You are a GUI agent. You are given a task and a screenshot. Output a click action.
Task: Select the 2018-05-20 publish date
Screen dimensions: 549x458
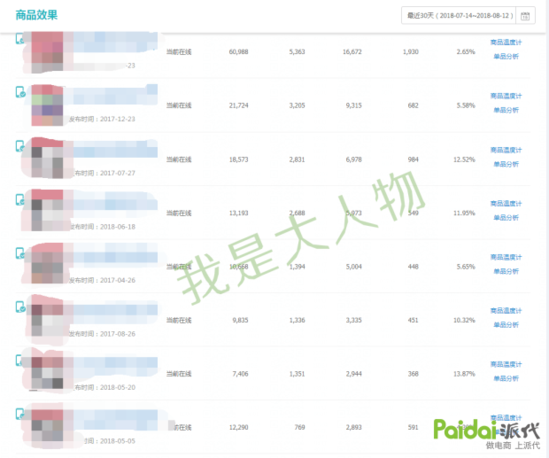click(118, 387)
